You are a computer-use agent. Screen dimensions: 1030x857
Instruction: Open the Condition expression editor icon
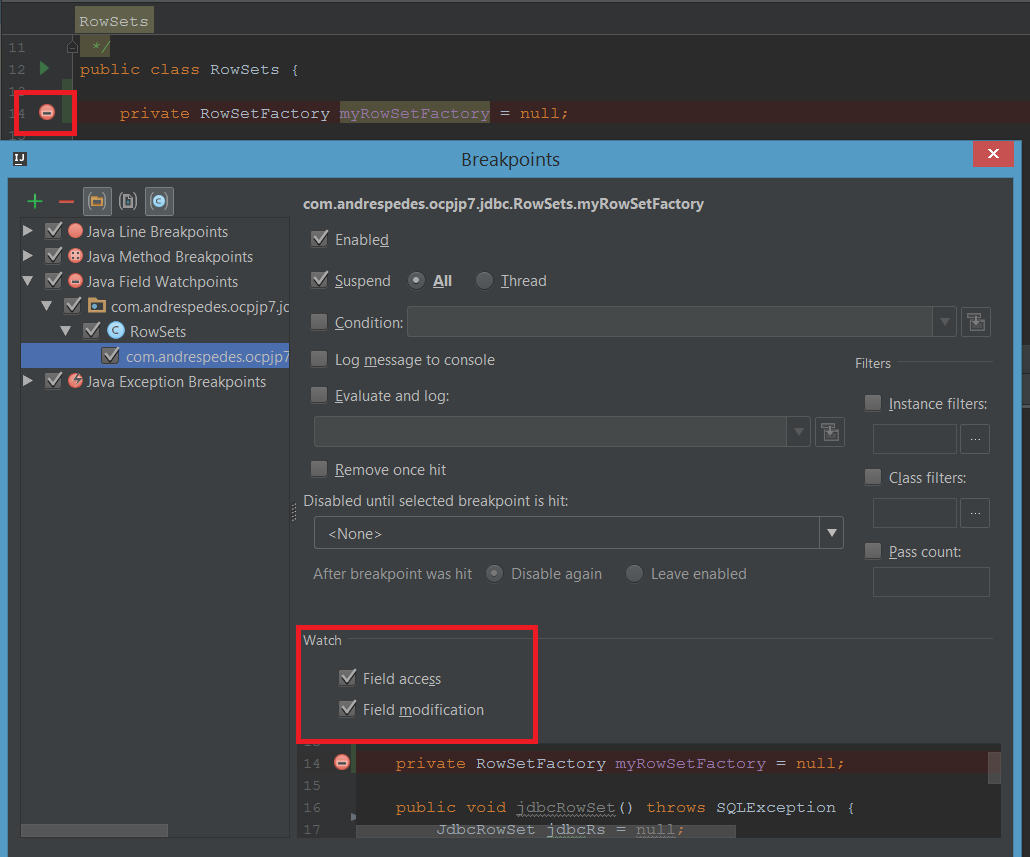975,322
